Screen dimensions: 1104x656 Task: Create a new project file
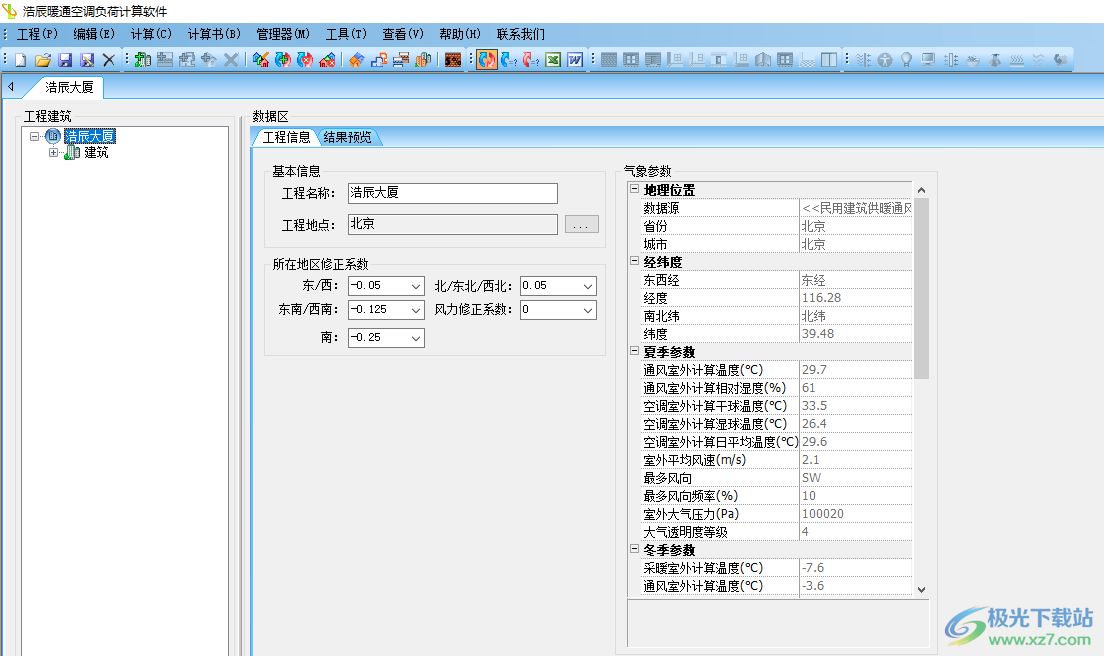(x=20, y=60)
